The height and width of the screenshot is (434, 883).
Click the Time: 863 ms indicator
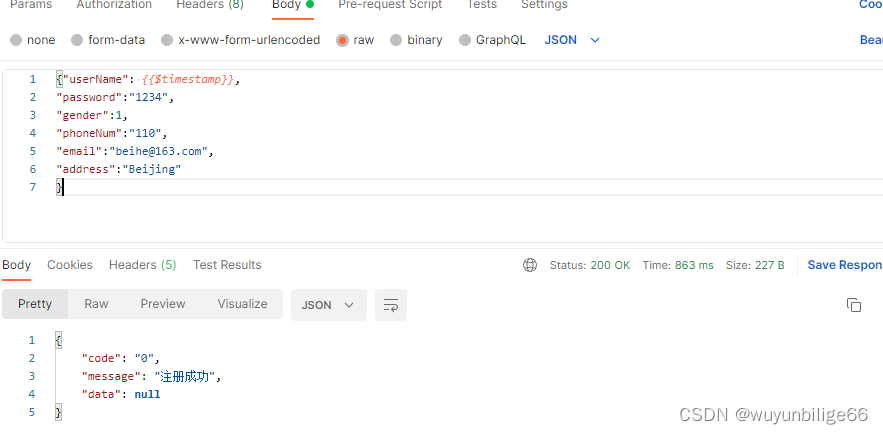point(678,265)
